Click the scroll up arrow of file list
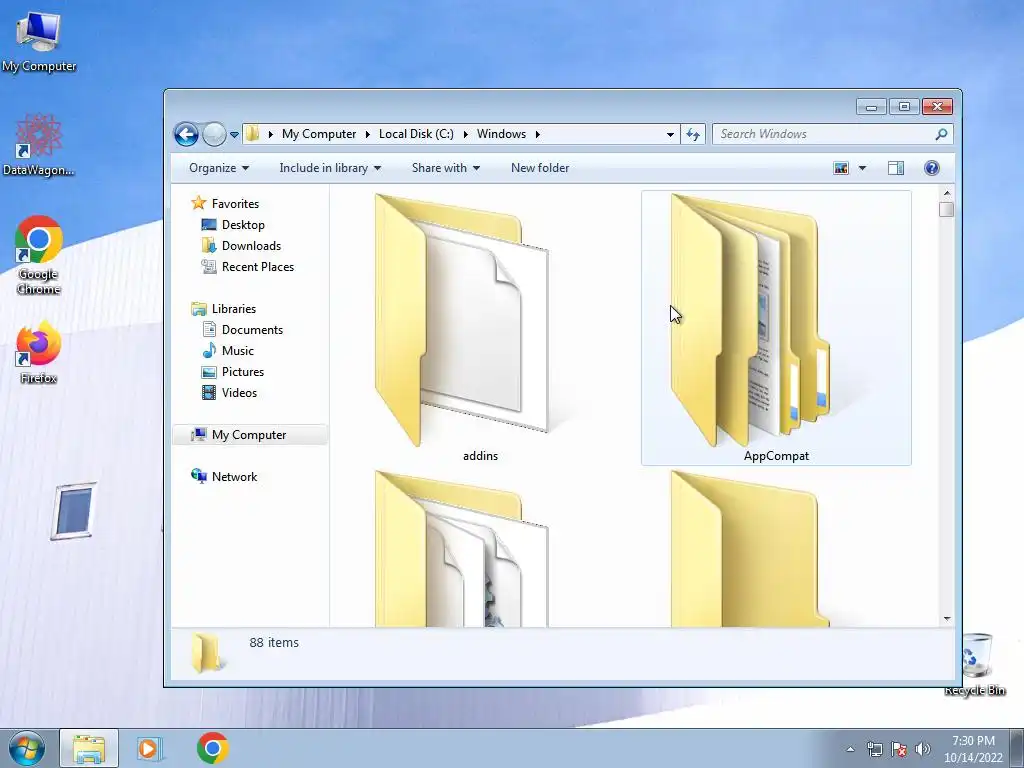 [x=946, y=193]
